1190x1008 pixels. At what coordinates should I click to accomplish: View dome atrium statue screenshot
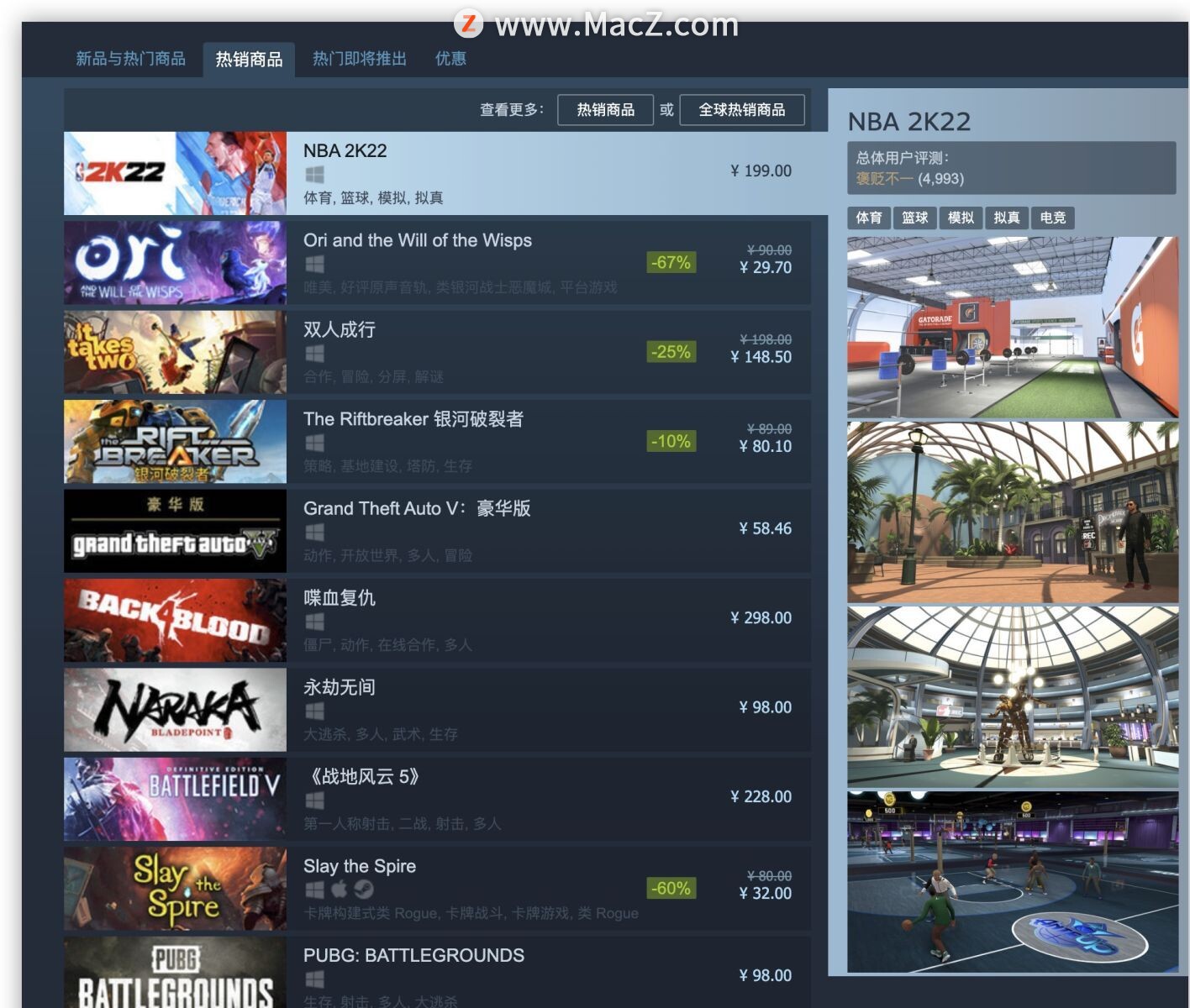1013,697
